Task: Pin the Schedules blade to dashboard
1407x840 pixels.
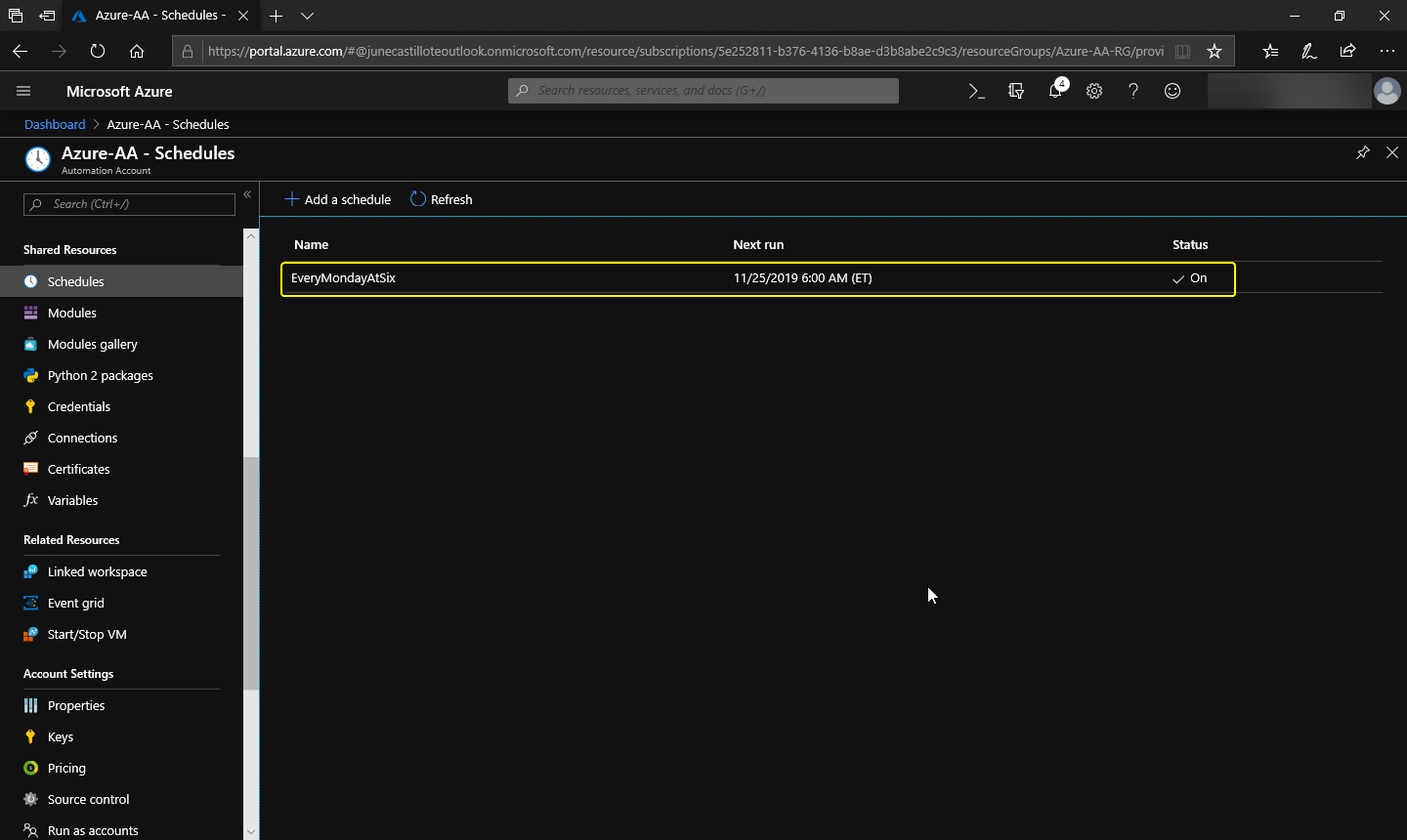Action: pyautogui.click(x=1362, y=152)
